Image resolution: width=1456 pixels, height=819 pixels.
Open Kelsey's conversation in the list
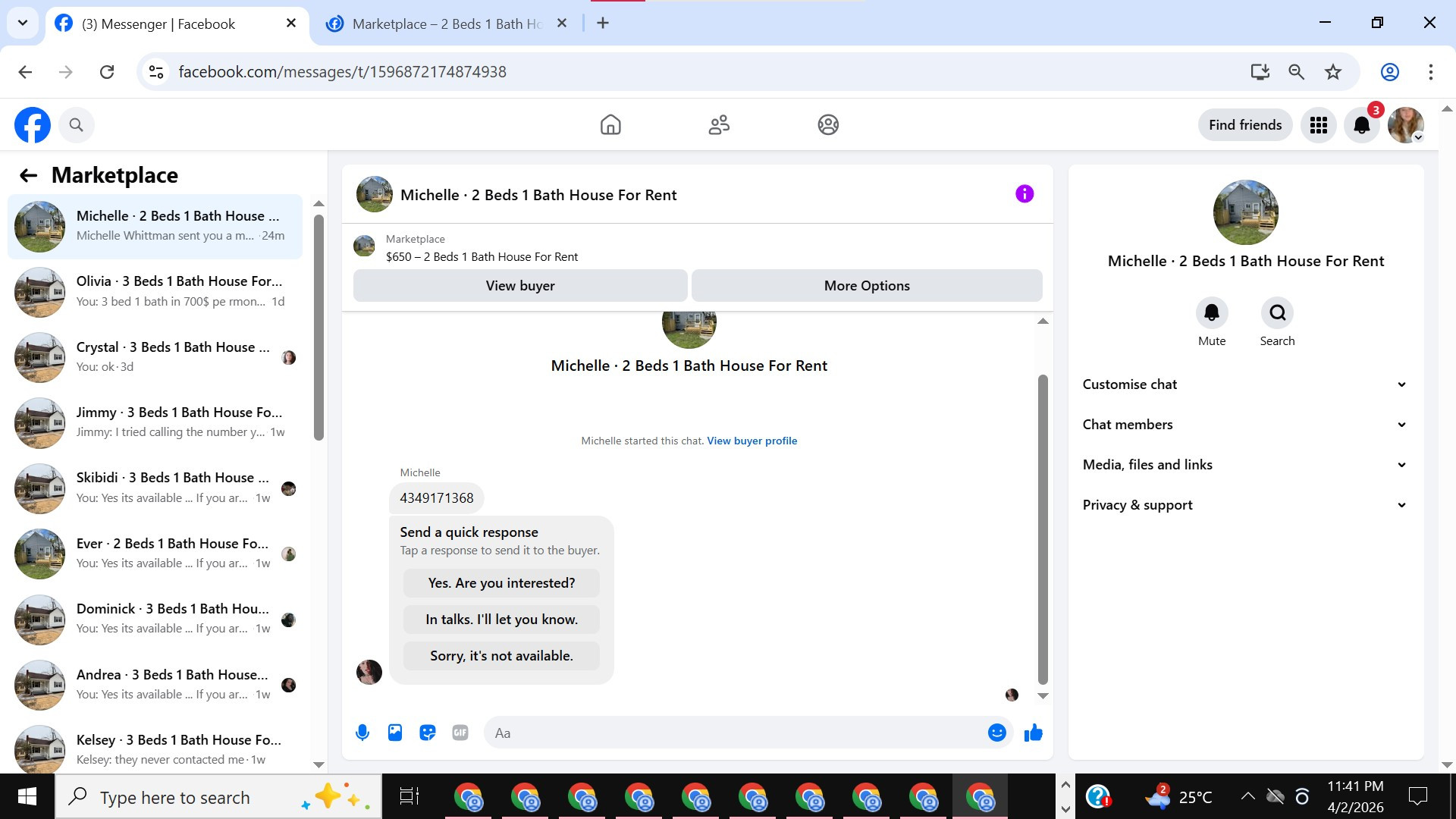click(x=155, y=749)
